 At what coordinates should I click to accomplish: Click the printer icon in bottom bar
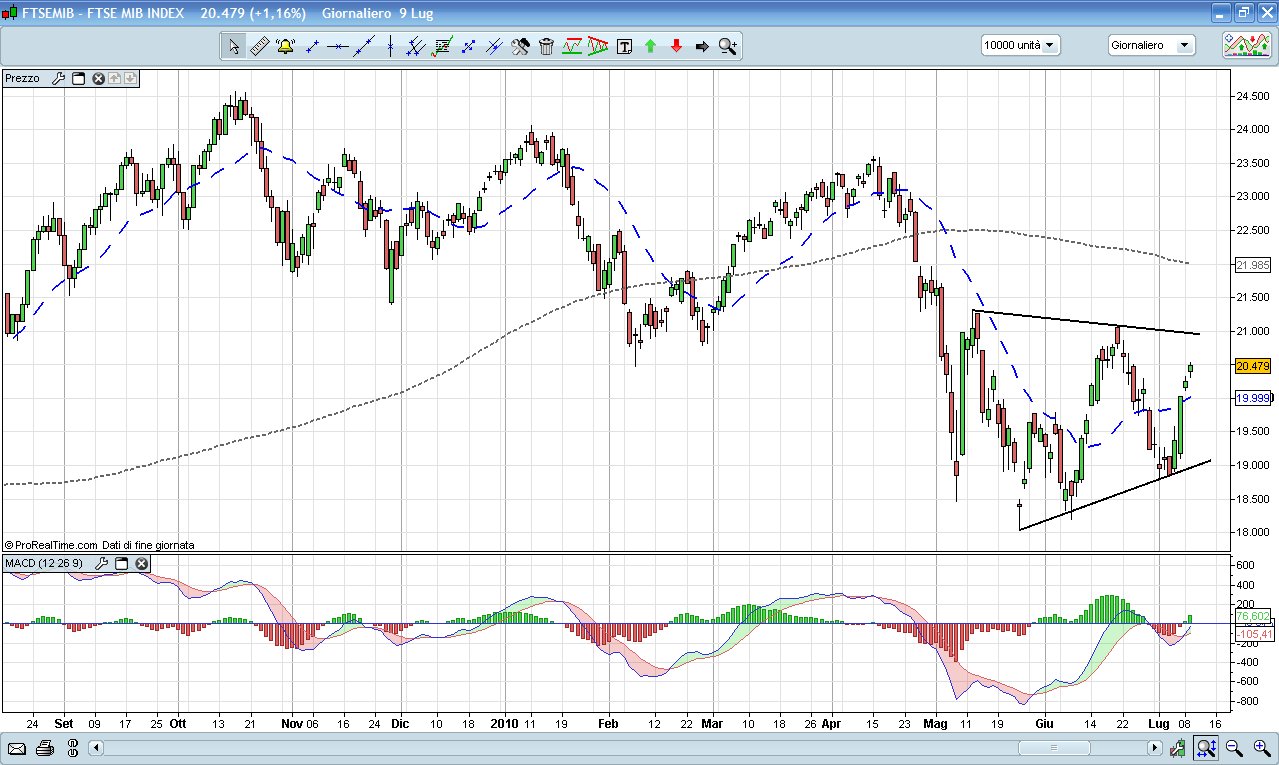coord(44,748)
